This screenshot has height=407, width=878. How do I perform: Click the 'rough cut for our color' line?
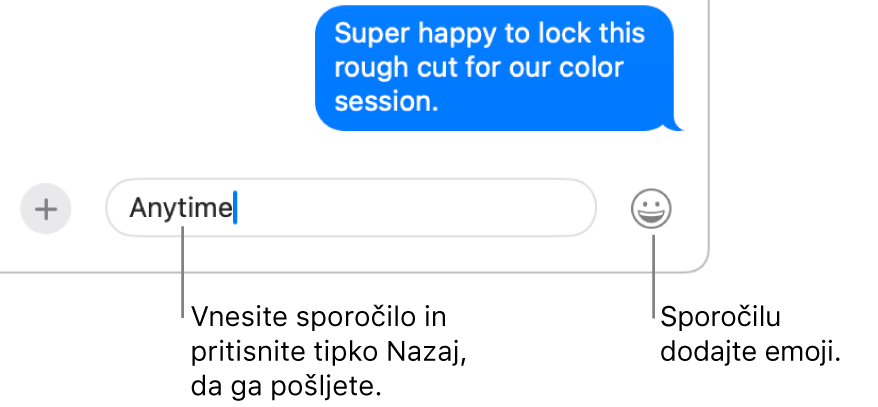pos(479,68)
